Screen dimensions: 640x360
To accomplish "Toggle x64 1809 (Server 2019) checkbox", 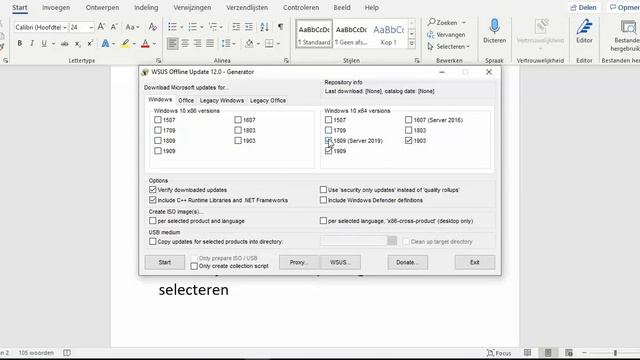I will (x=328, y=141).
